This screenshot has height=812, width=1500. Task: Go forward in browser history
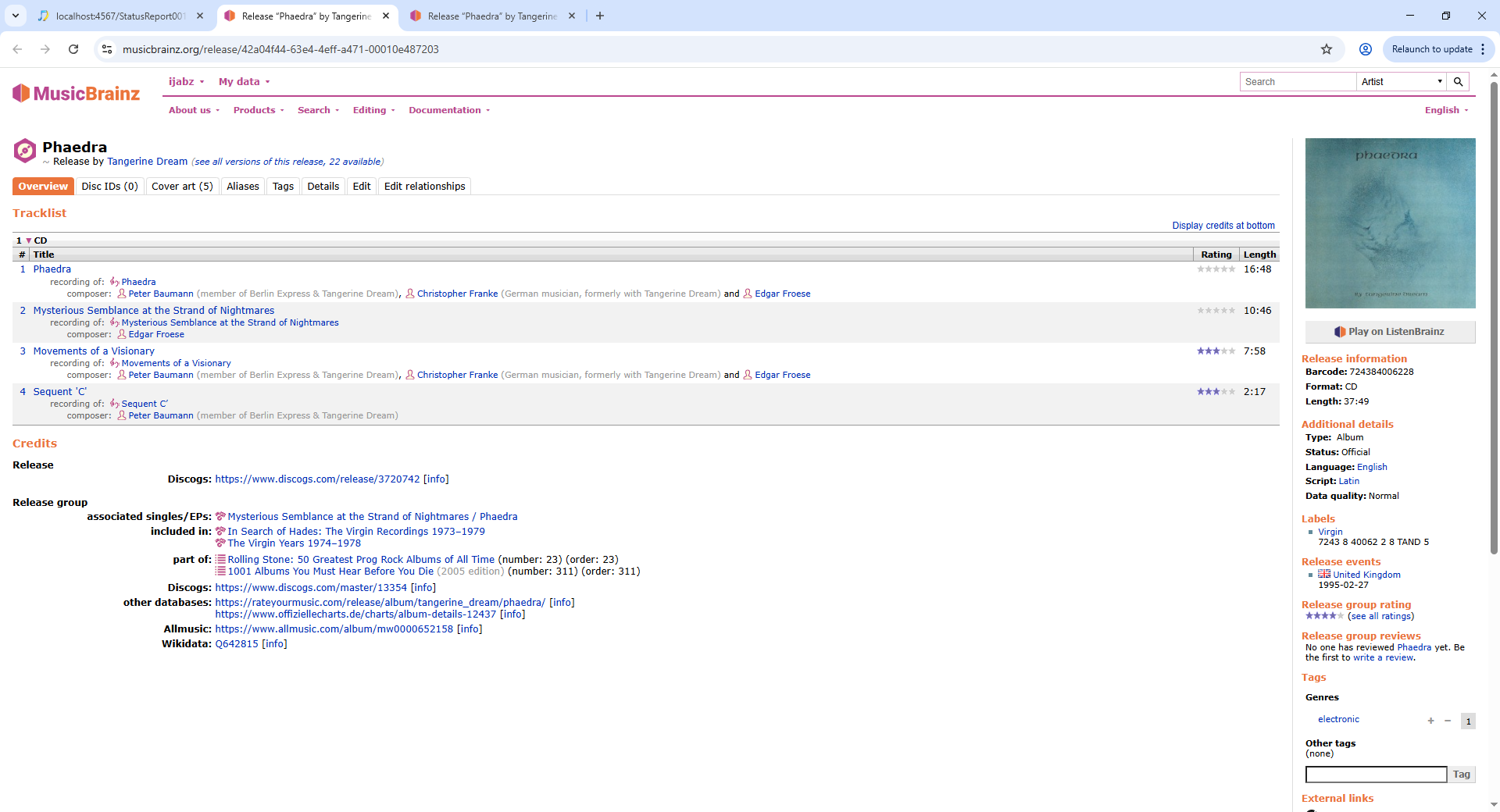pyautogui.click(x=45, y=49)
